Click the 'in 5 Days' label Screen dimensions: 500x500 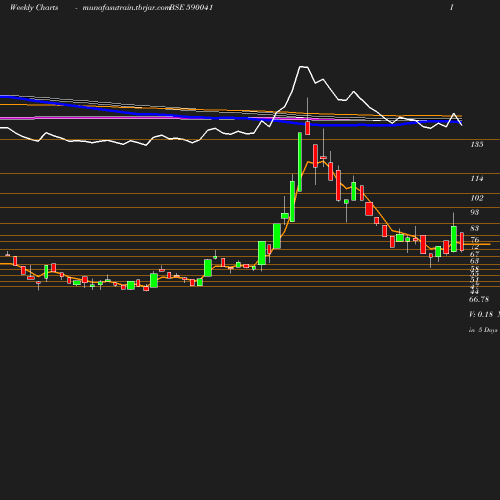(x=483, y=330)
